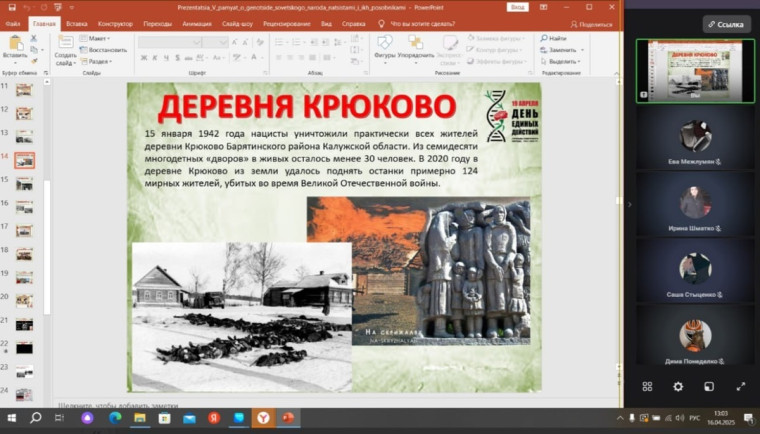Open call settings with the gear icon

(678, 386)
